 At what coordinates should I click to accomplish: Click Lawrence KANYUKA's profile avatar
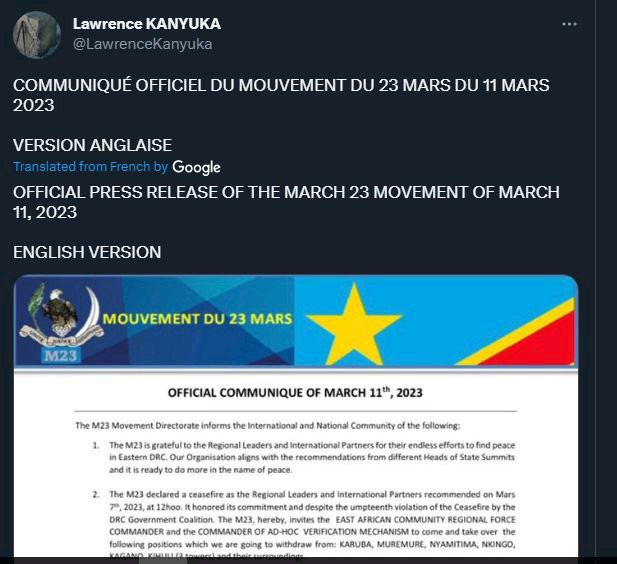[37, 35]
